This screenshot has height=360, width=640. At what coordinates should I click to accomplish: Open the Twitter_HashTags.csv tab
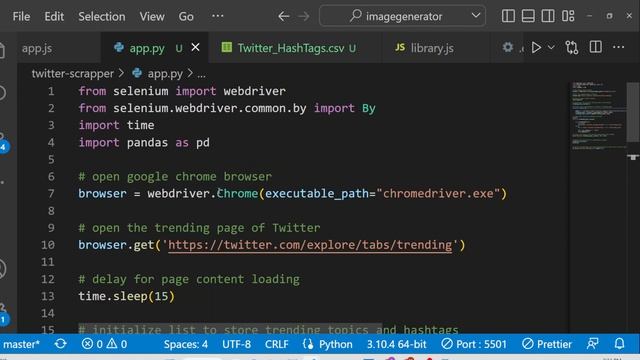291,48
